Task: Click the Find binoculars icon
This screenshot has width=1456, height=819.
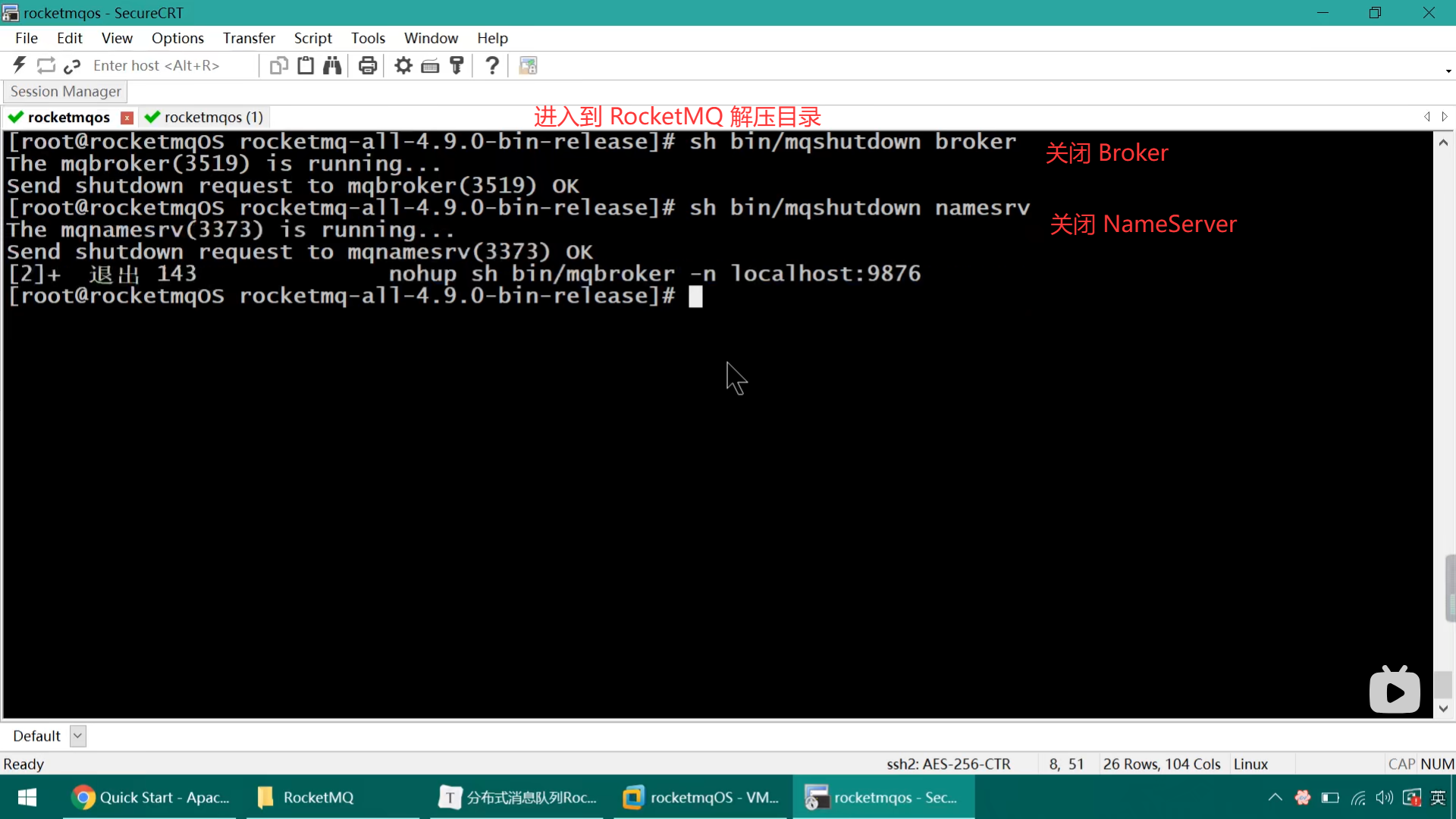Action: click(x=332, y=66)
